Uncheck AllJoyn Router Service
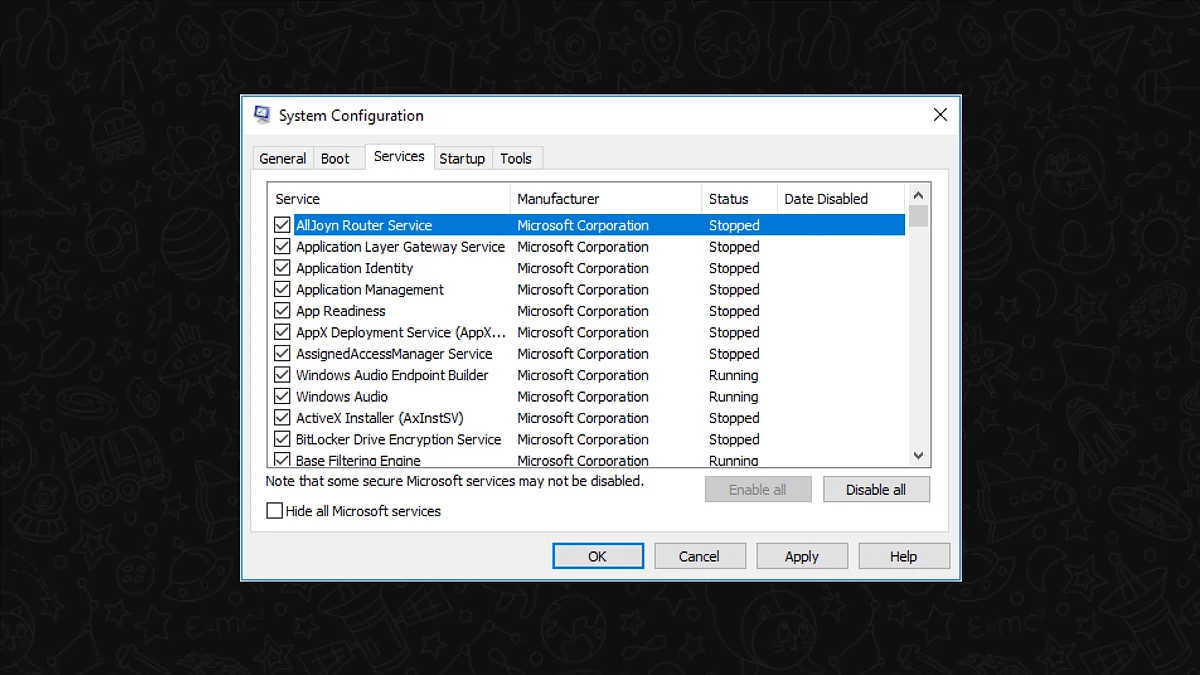 [x=282, y=225]
